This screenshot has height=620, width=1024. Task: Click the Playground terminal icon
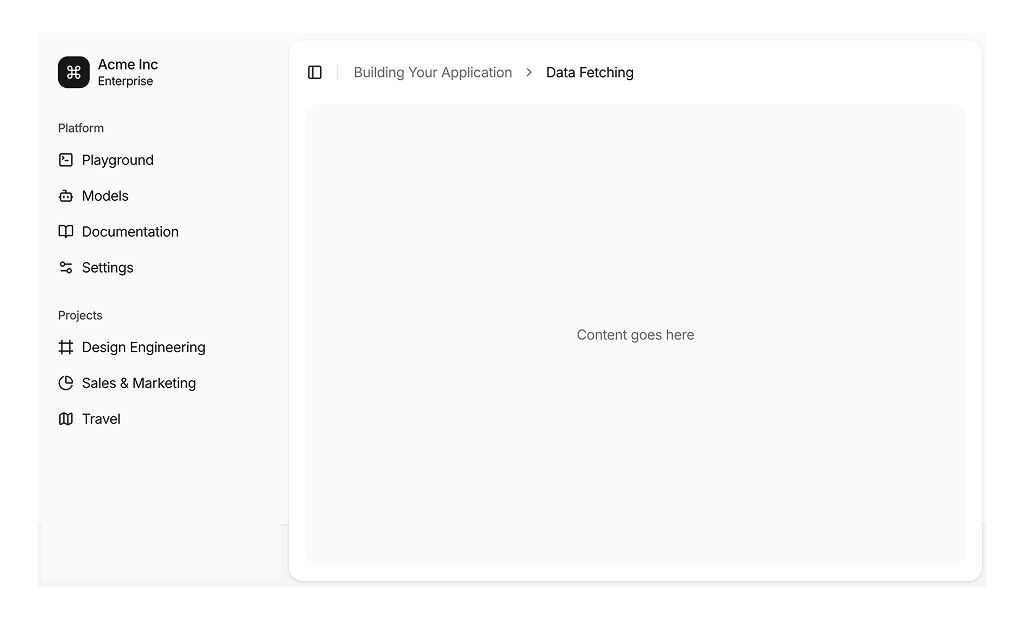click(x=66, y=160)
